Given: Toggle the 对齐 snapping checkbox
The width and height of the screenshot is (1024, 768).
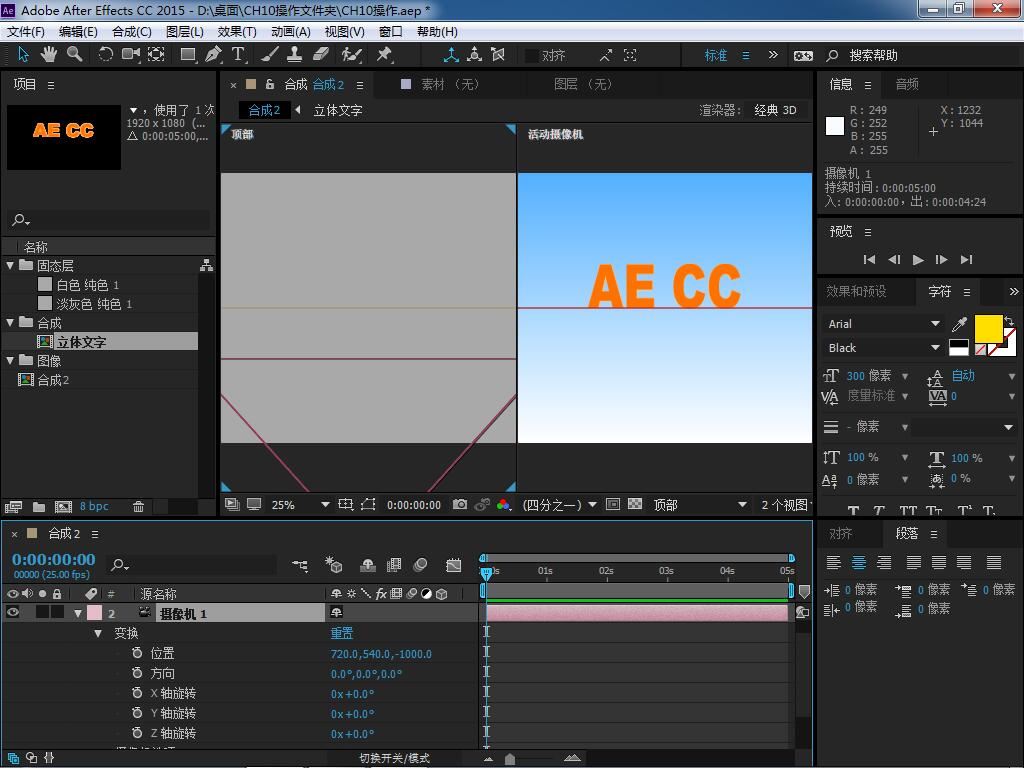Looking at the screenshot, I should point(532,56).
